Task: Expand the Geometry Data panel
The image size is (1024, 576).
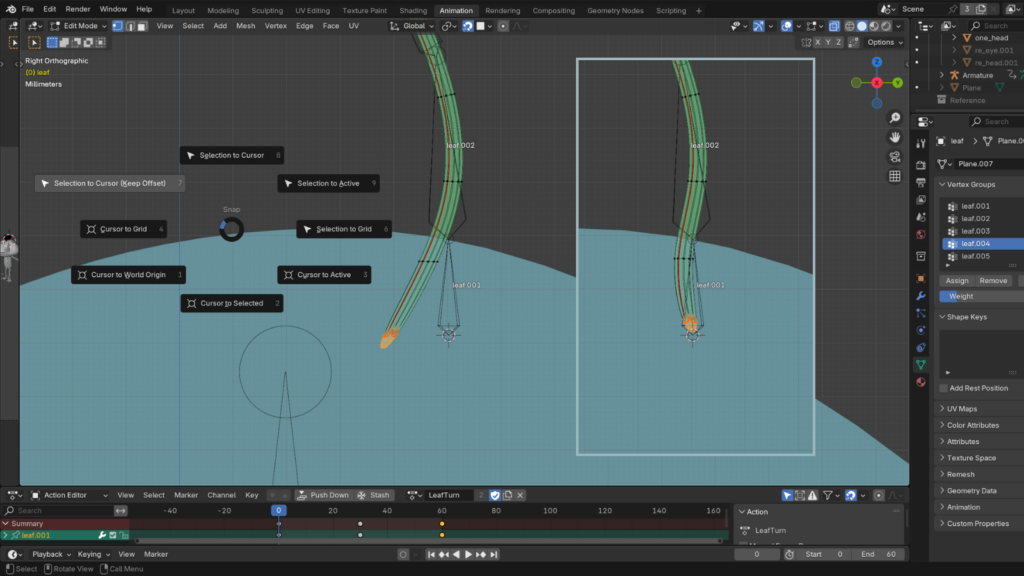Action: pos(971,490)
